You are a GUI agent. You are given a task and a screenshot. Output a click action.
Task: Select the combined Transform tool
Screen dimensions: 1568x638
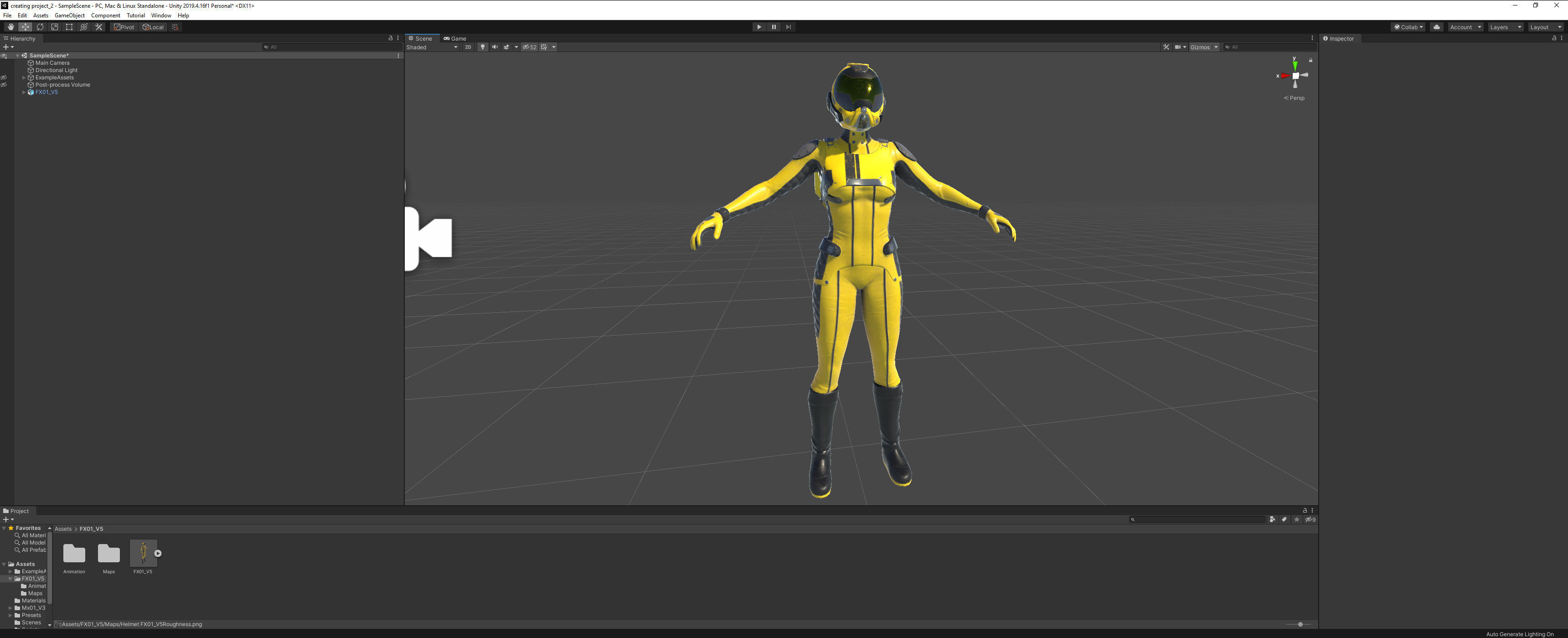84,27
